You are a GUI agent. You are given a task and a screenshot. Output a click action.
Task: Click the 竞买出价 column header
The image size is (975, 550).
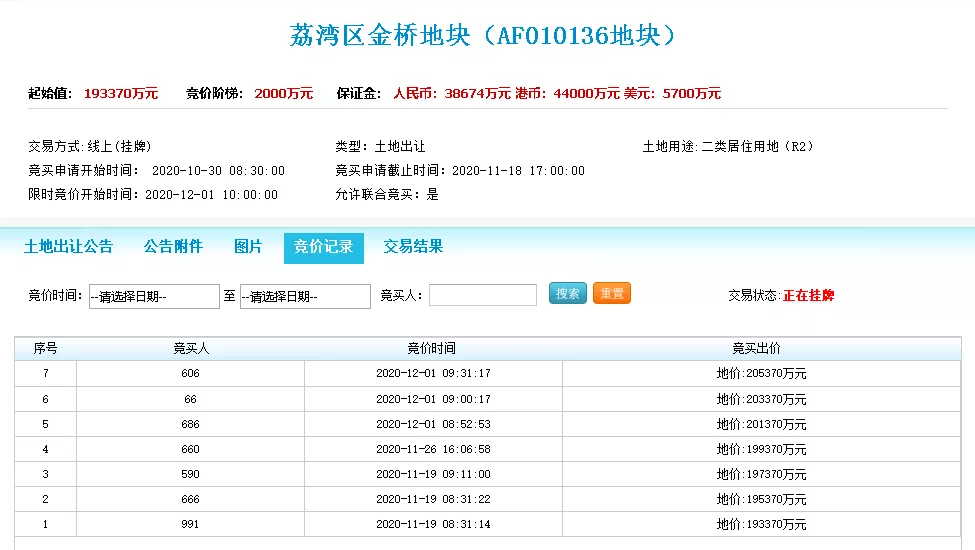point(760,349)
